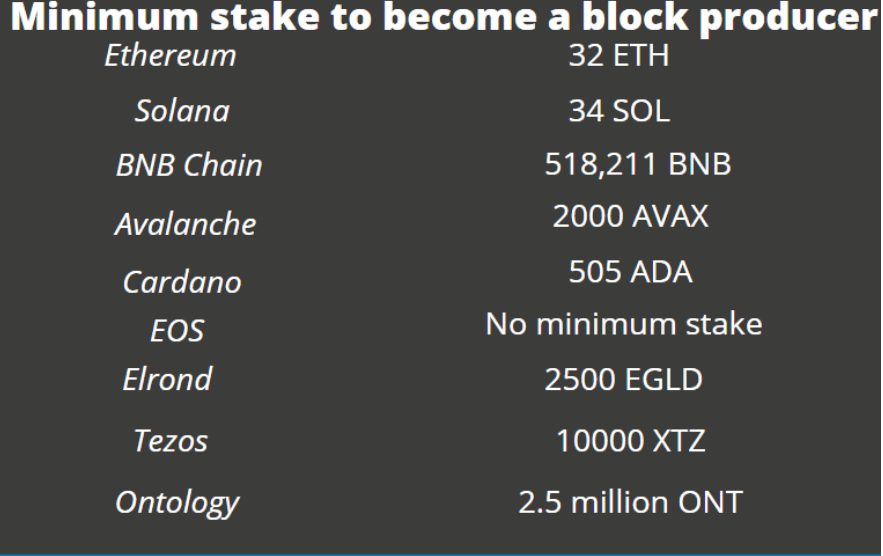Select the BNB Chain label

tap(189, 165)
